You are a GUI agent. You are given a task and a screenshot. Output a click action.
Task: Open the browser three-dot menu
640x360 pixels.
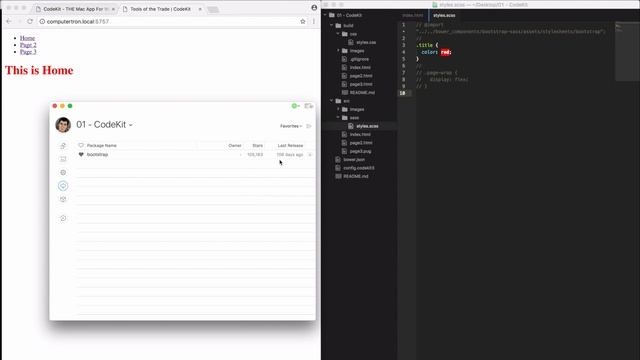tap(313, 21)
